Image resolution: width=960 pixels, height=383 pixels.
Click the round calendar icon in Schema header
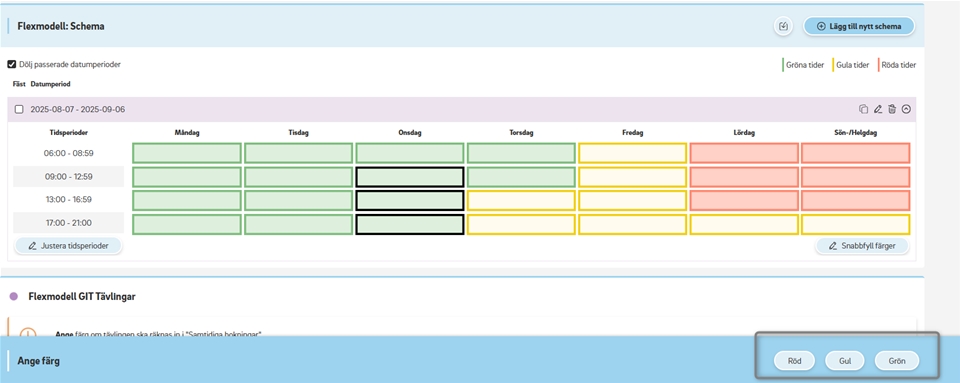(783, 26)
